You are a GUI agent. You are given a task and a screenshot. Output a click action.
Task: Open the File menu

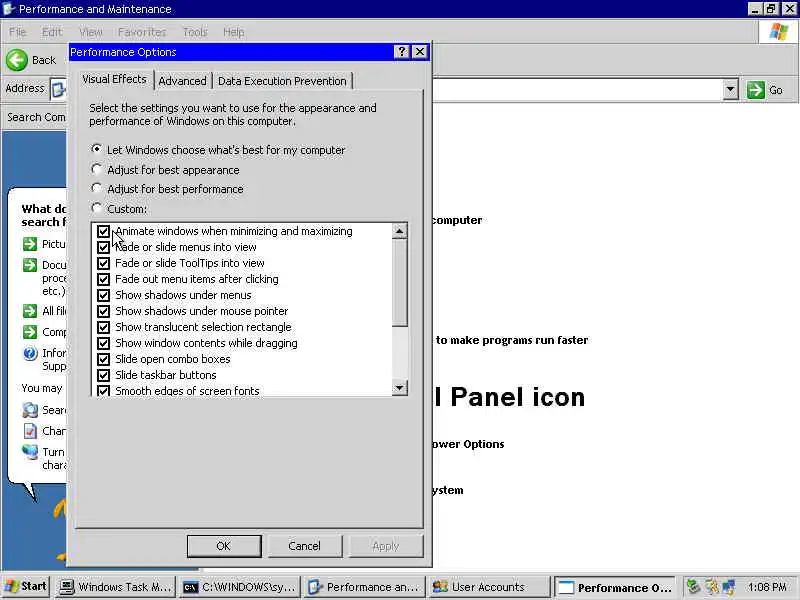tap(17, 32)
